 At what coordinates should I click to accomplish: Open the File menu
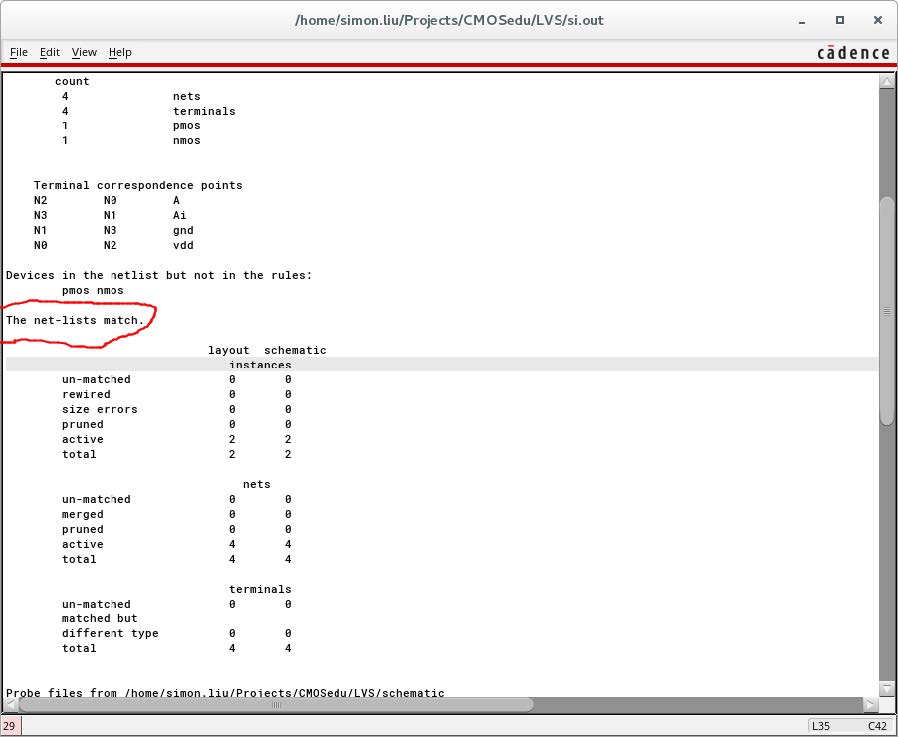click(x=18, y=52)
